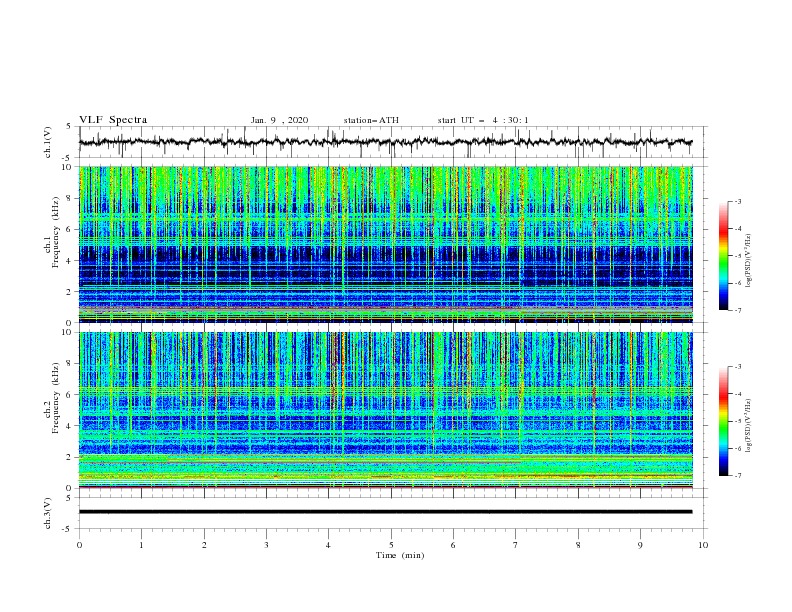This screenshot has height=612, width=792.
Task: Click the date label 'Jan. 9 , 2020'
Action: pos(279,120)
